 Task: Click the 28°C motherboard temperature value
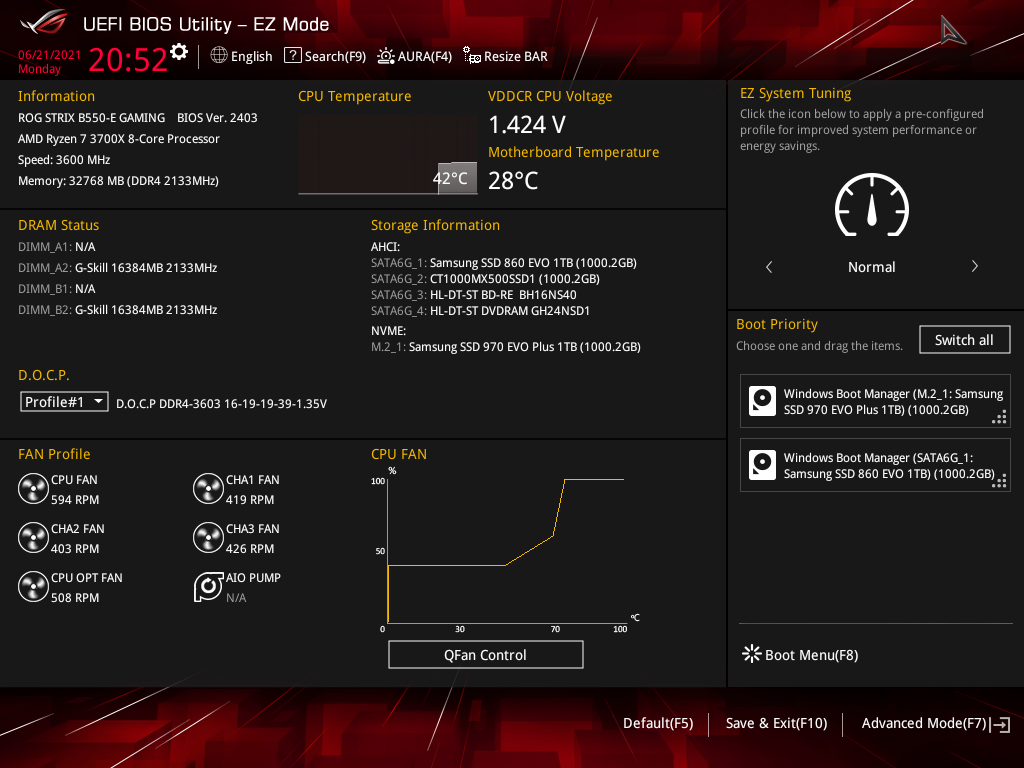(513, 180)
